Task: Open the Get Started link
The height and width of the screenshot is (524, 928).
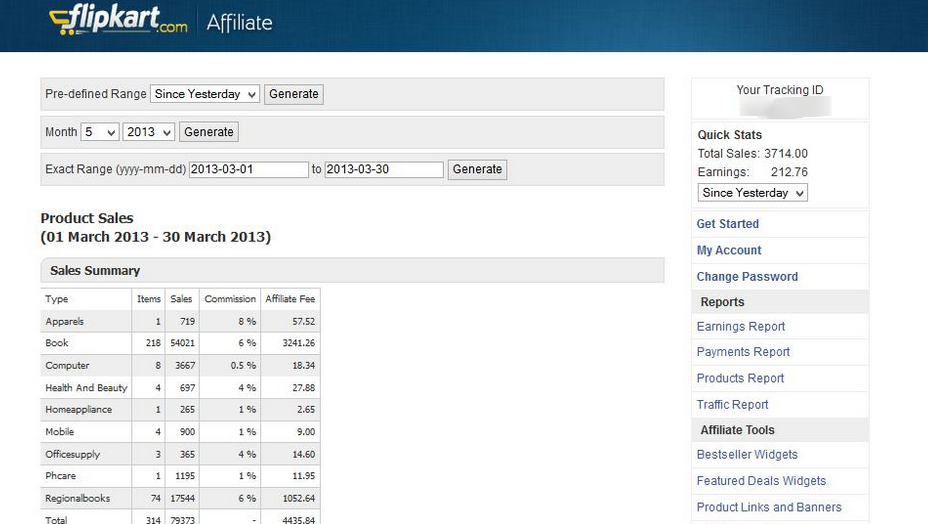Action: 727,224
